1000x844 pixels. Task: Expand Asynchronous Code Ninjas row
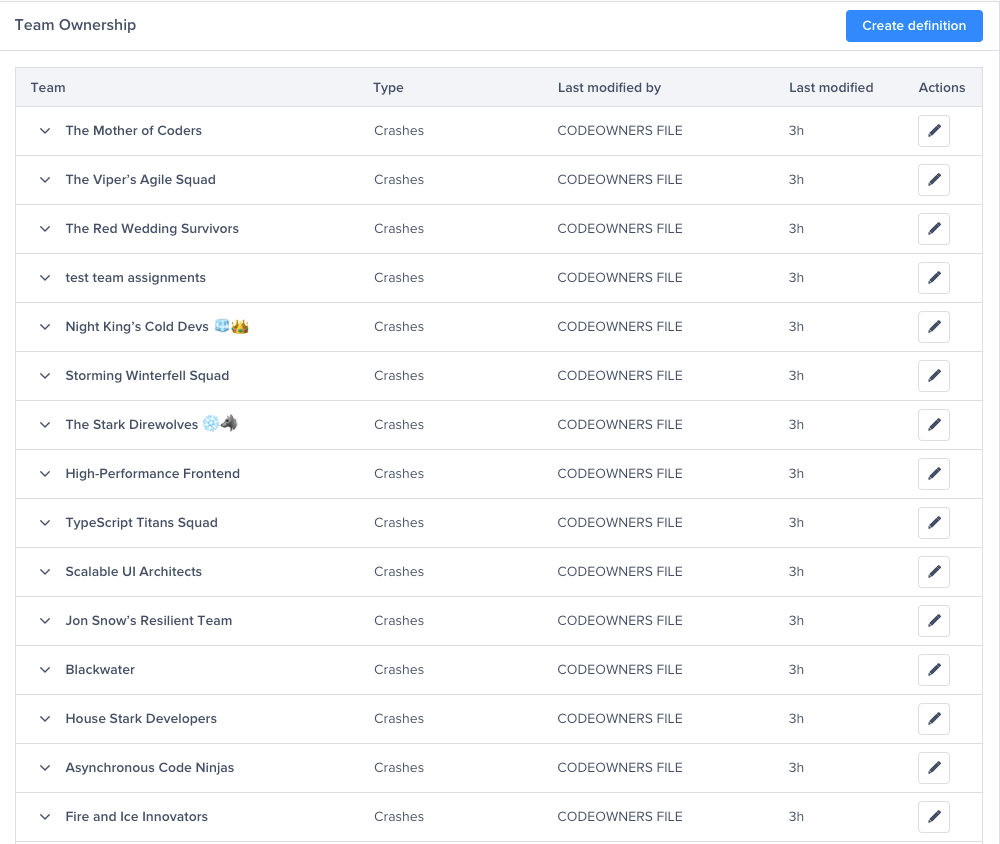point(44,767)
